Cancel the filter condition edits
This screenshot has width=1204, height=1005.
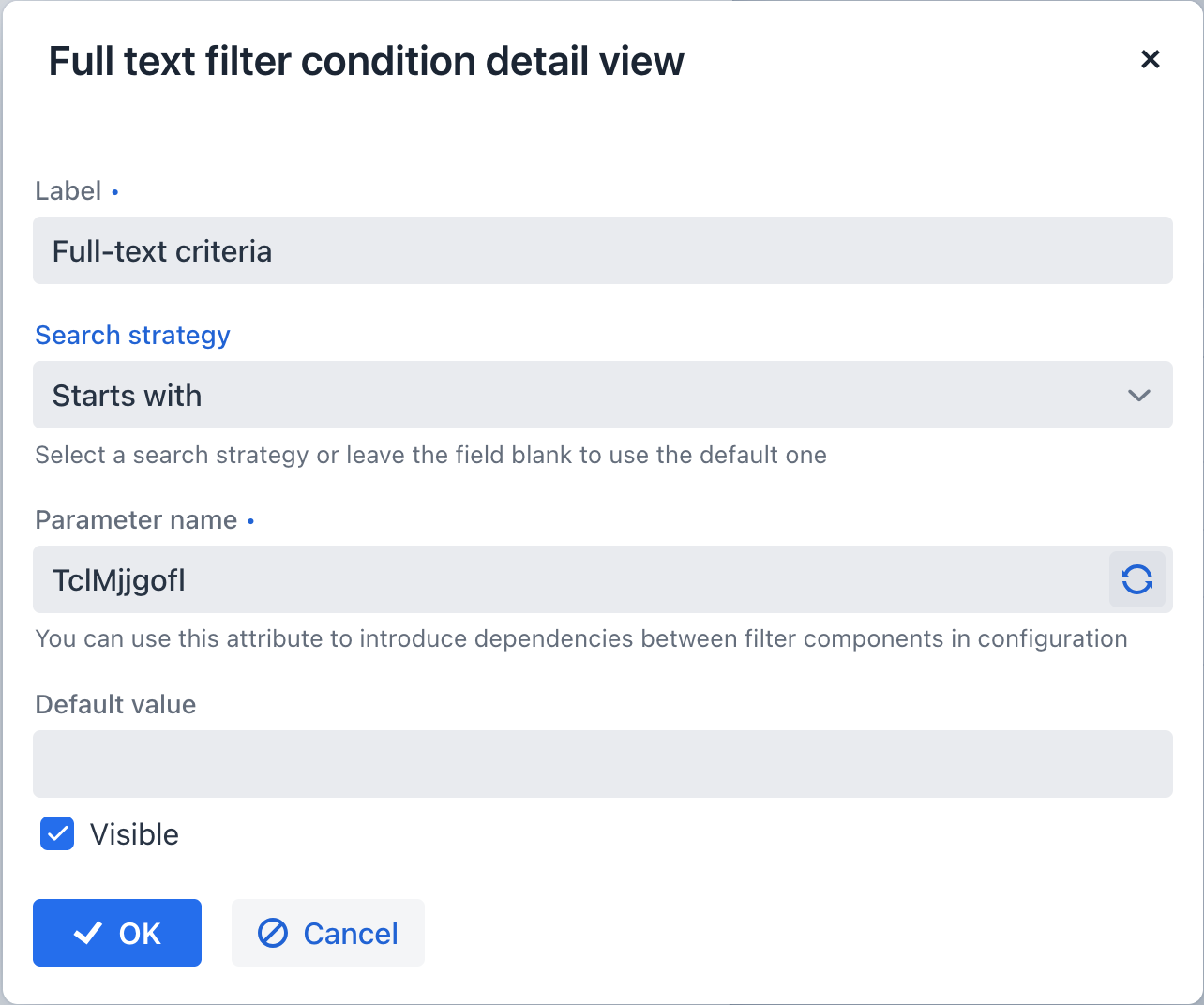(327, 933)
